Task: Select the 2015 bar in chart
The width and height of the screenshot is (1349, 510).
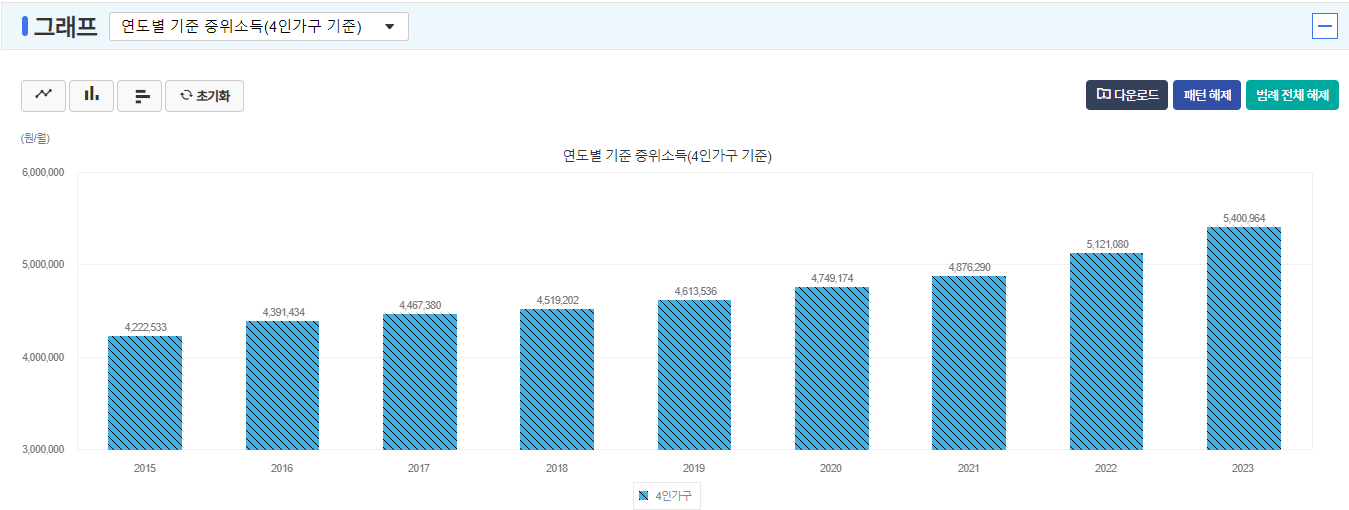Action: (x=145, y=393)
